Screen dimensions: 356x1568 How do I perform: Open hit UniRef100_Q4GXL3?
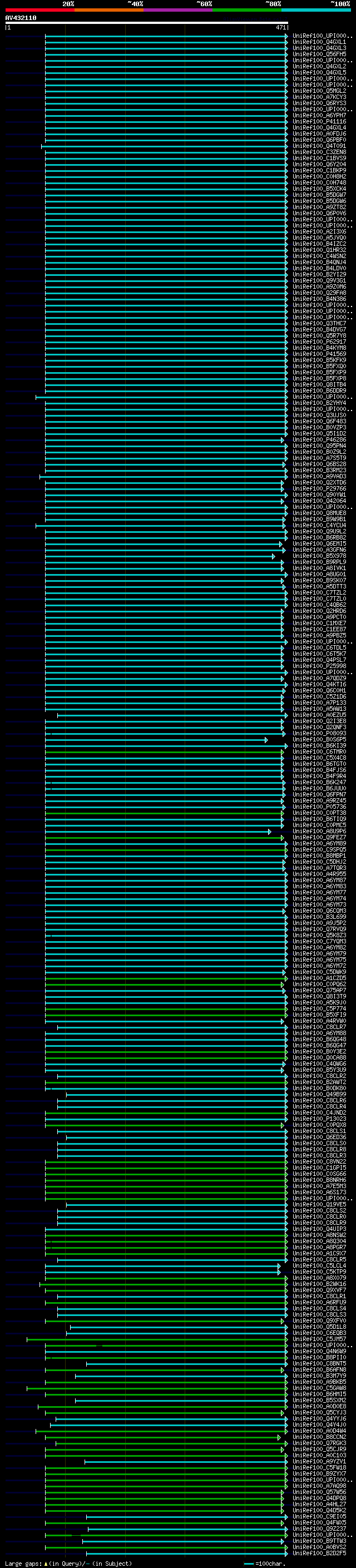(x=319, y=48)
